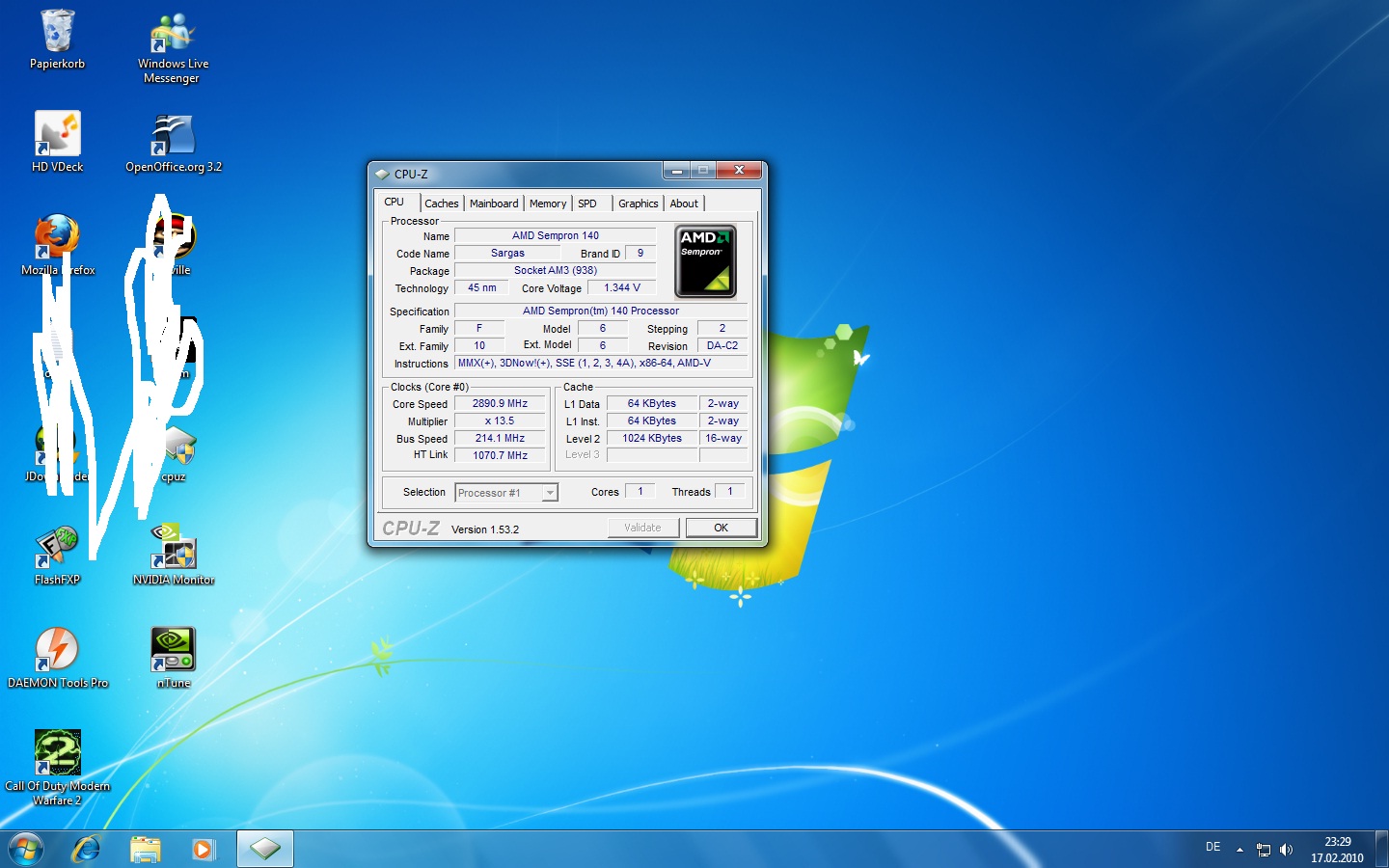1389x868 pixels.
Task: Close the CPU-Z window
Action: tap(739, 171)
